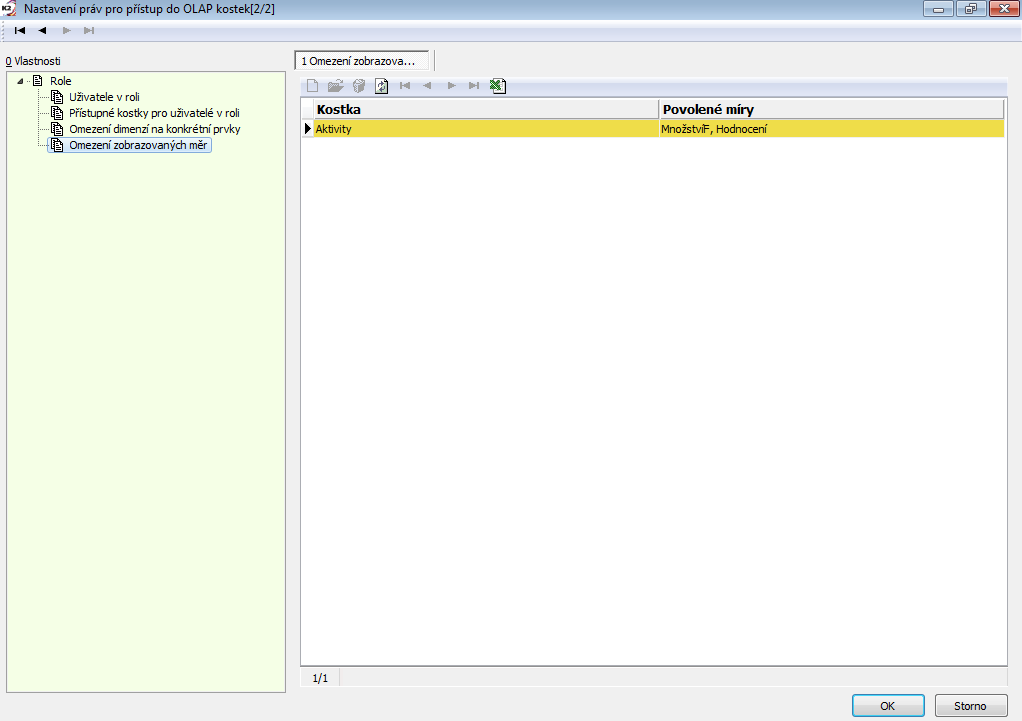Image resolution: width=1022 pixels, height=721 pixels.
Task: Cancel with the Storno button
Action: pyautogui.click(x=971, y=706)
